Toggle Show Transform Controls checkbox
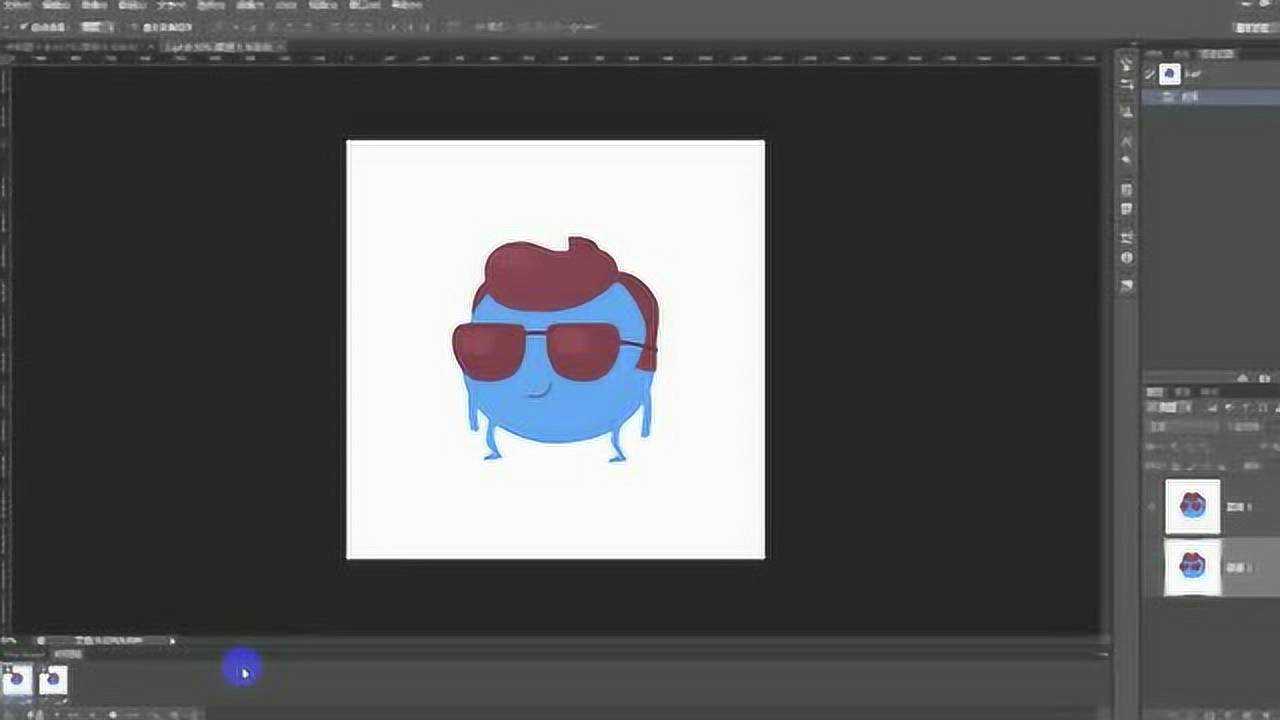1280x720 pixels. pos(135,26)
